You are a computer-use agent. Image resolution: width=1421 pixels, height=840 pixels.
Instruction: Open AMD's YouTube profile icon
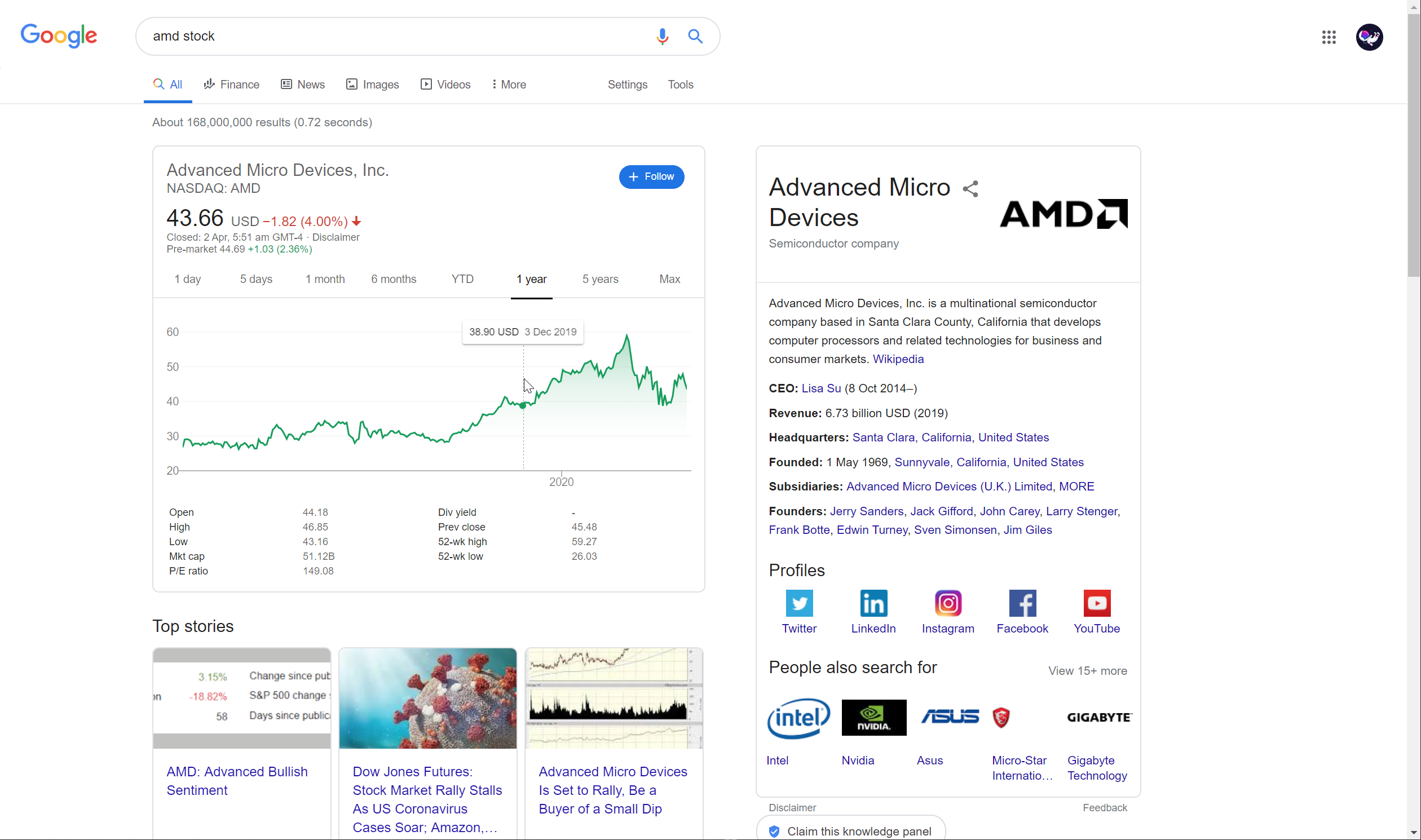click(x=1097, y=603)
